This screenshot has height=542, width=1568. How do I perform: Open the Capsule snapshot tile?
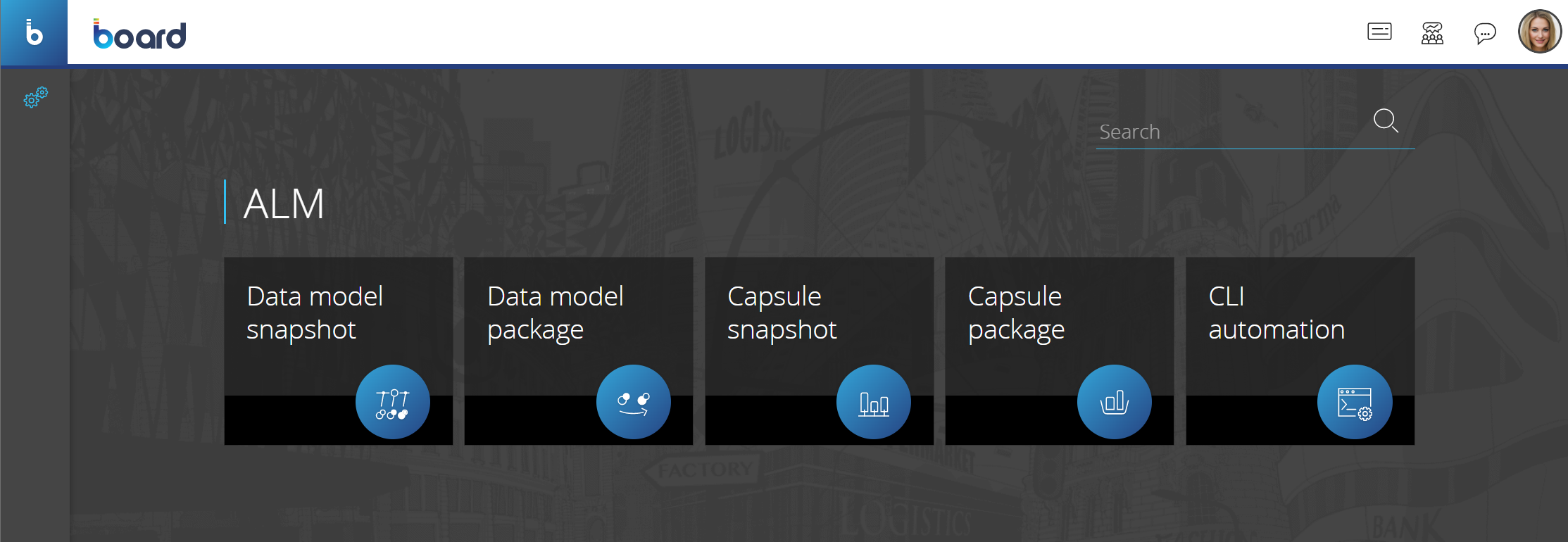pyautogui.click(x=820, y=351)
